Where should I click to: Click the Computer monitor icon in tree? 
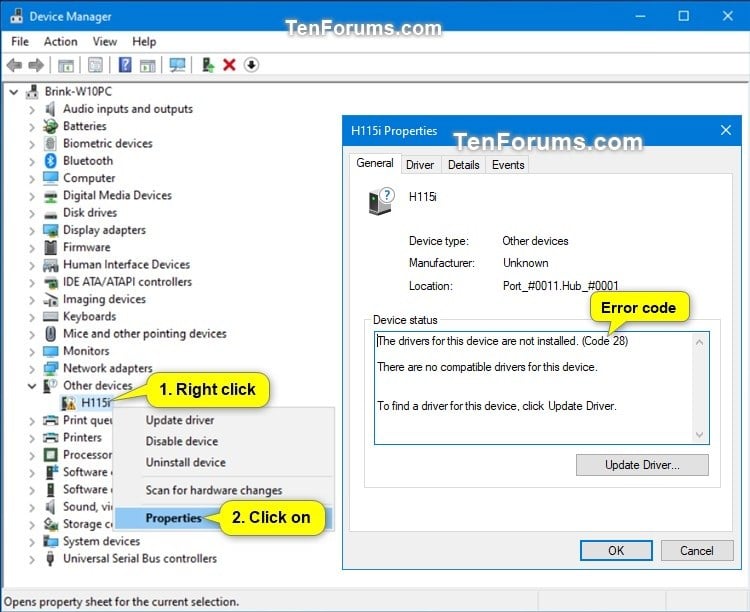pos(50,178)
